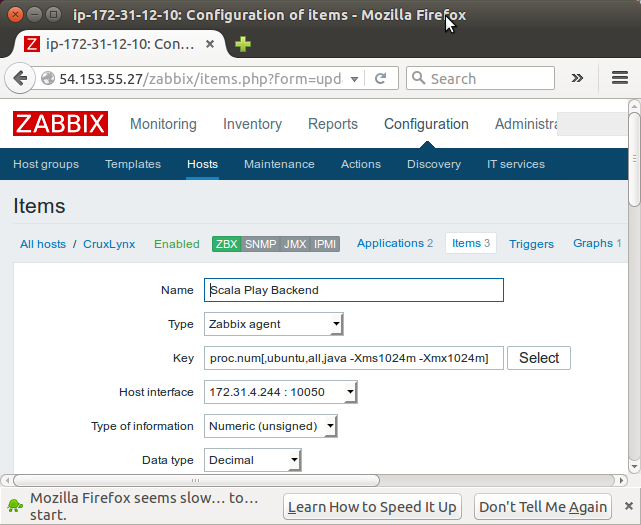Image resolution: width=641 pixels, height=525 pixels.
Task: Open the IT services submenu
Action: tap(515, 164)
